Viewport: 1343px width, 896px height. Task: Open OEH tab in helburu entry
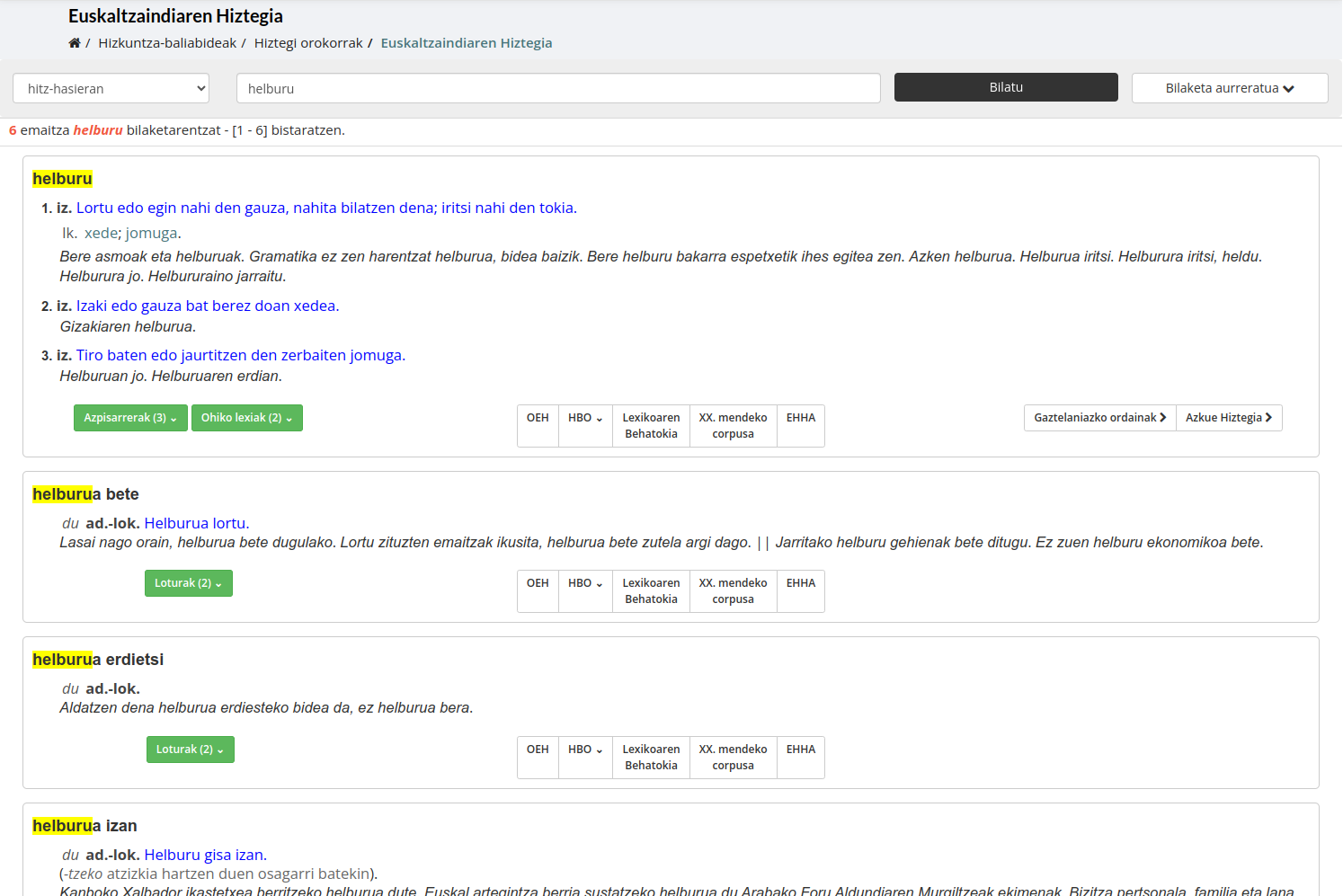[538, 418]
